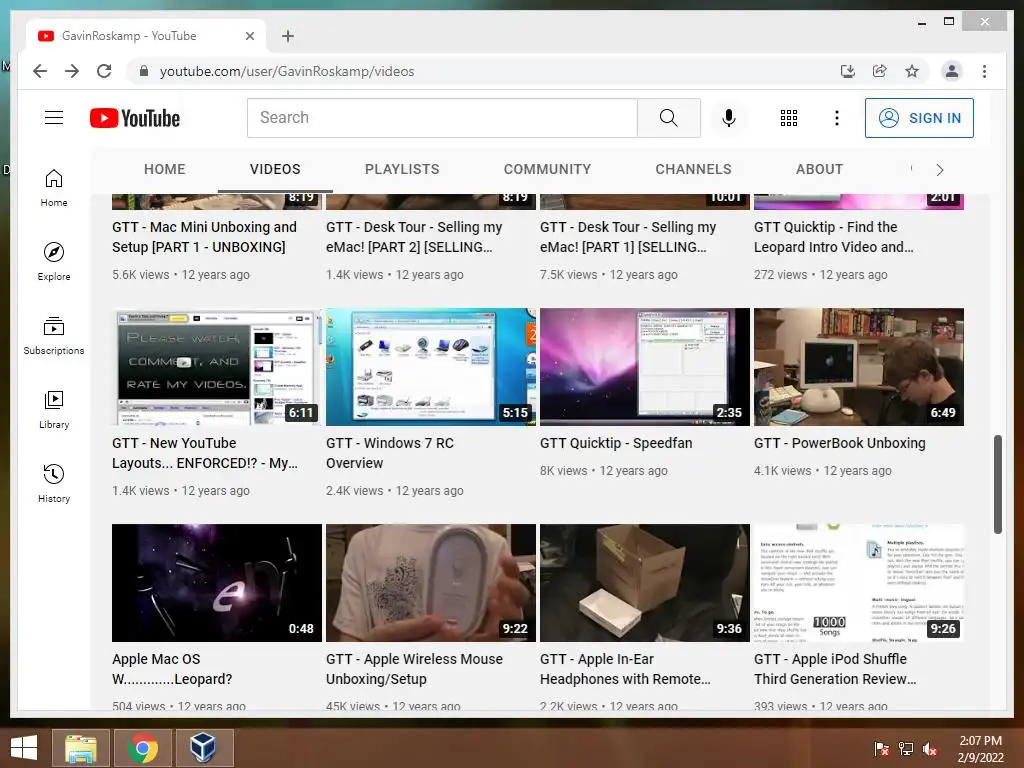1024x768 pixels.
Task: Switch to the ABOUT tab
Action: 820,169
